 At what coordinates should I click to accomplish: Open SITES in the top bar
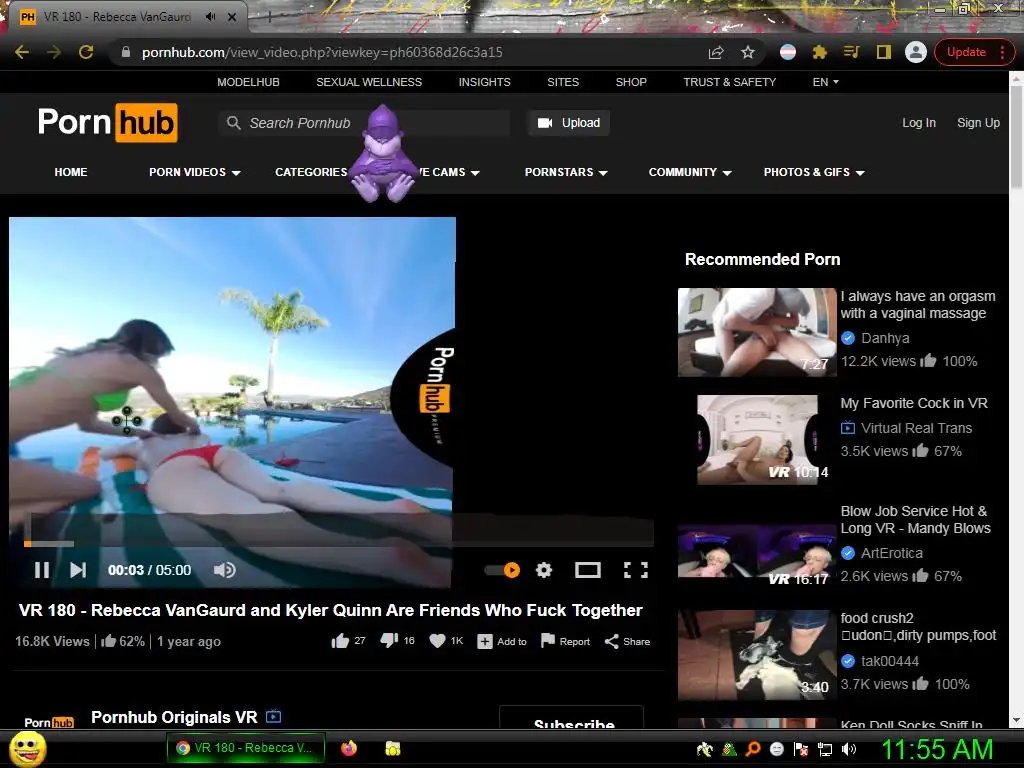pos(563,82)
